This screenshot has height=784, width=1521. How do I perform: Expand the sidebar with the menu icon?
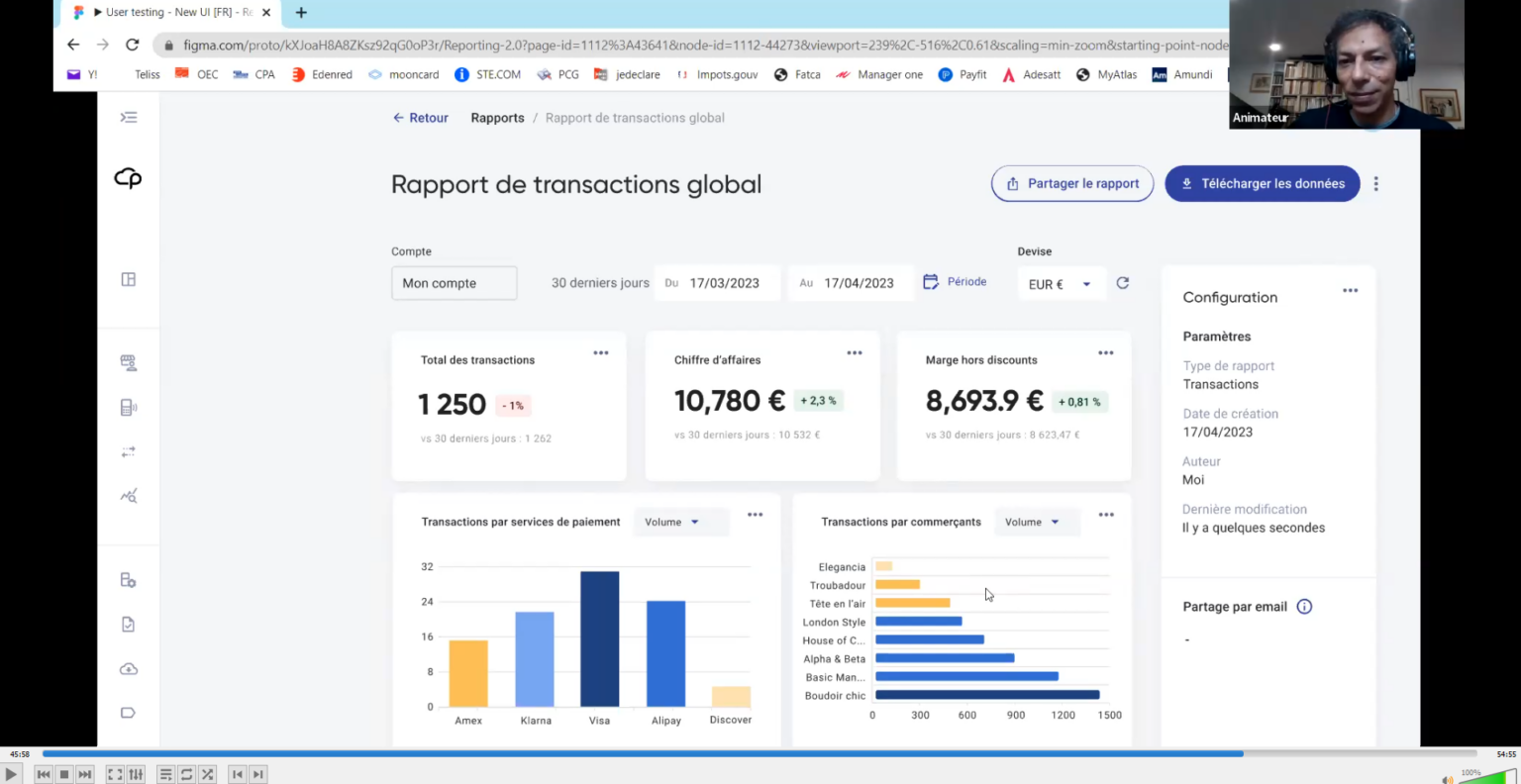coord(129,118)
